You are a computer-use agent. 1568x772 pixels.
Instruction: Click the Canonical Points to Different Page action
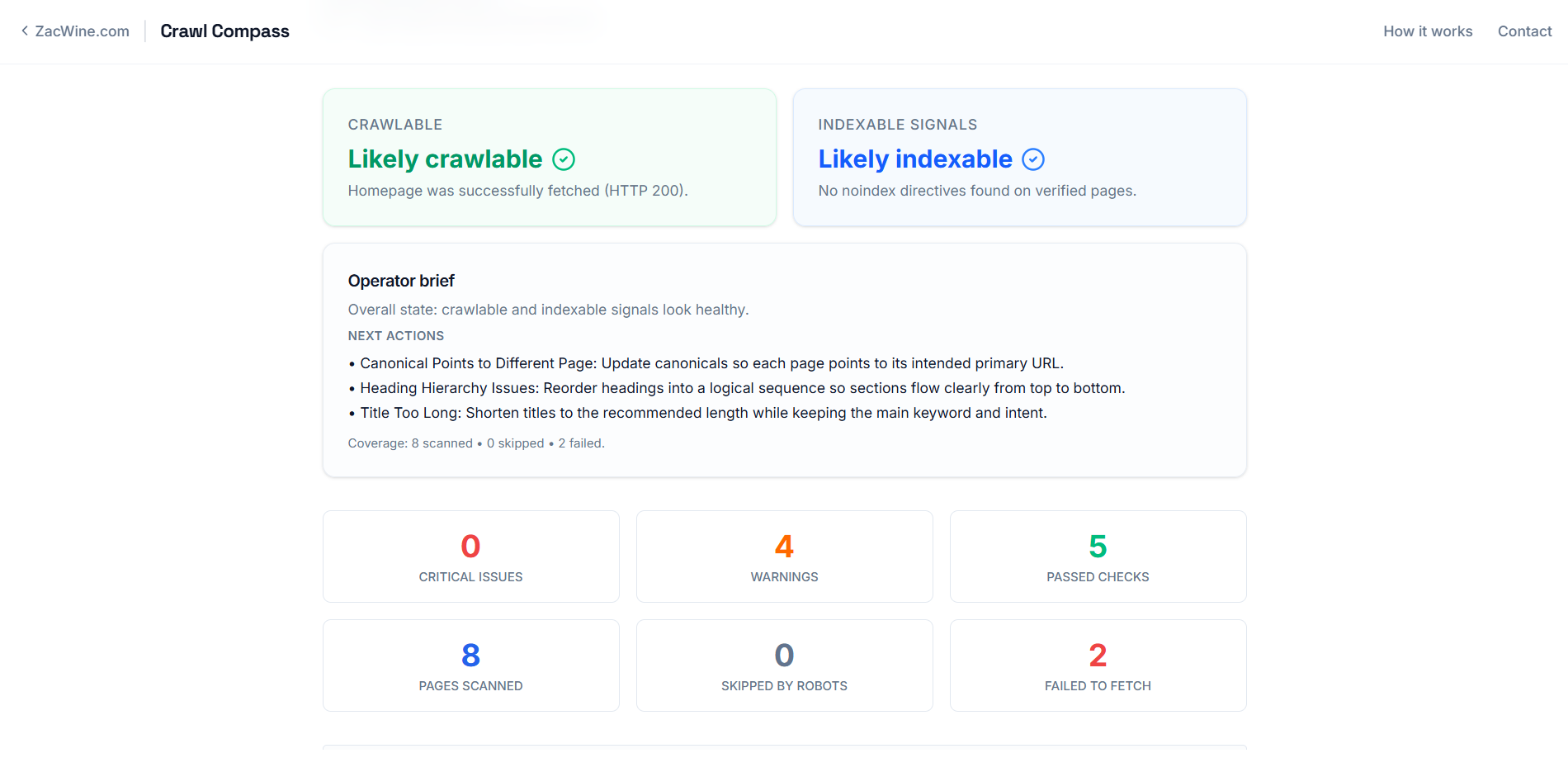coord(706,363)
